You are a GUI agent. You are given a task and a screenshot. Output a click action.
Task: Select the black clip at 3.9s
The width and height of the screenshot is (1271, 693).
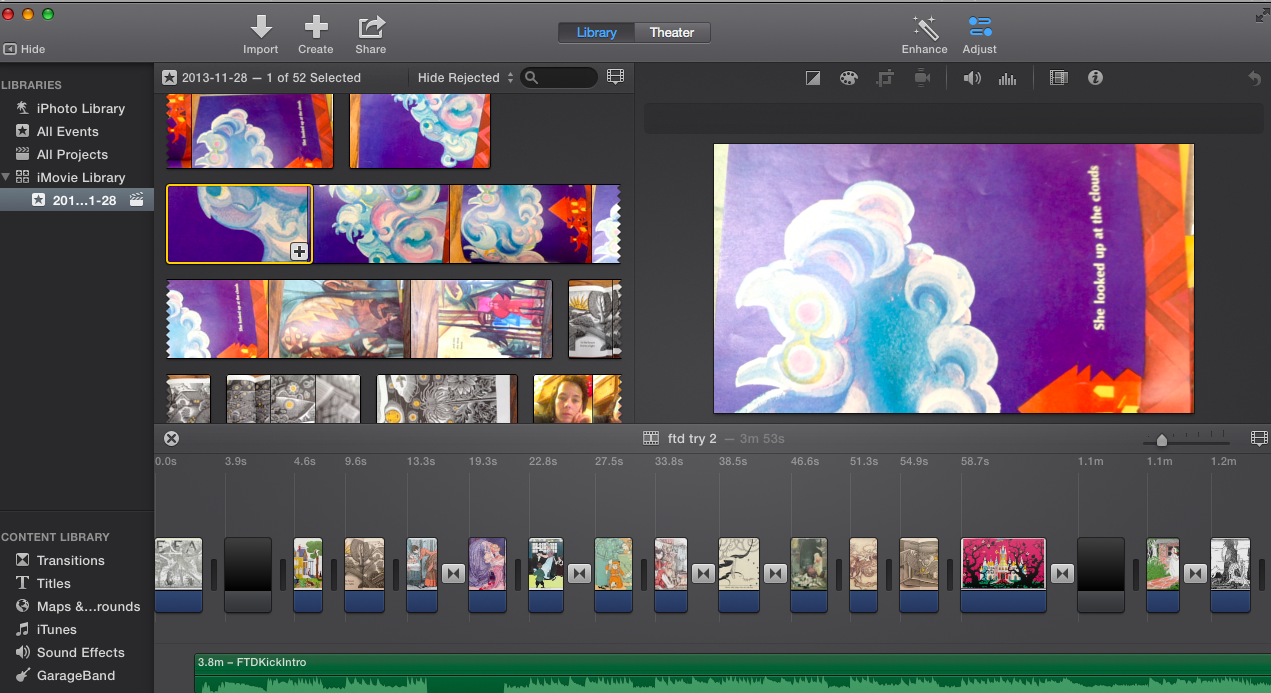pos(247,575)
